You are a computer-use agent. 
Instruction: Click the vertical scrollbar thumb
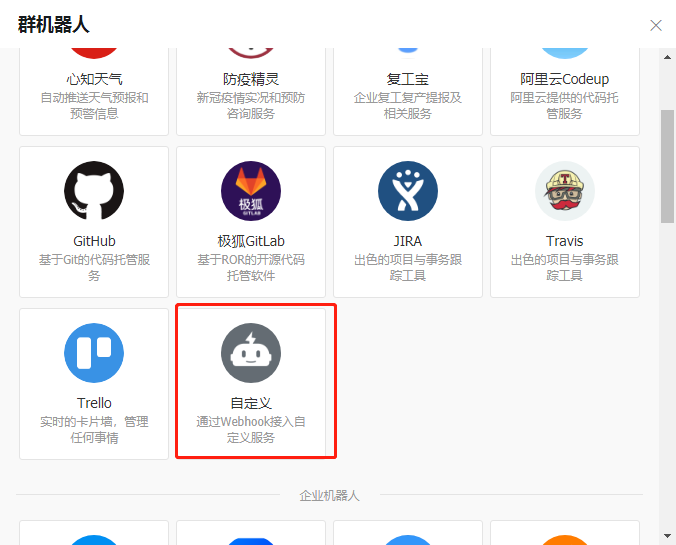[667, 166]
